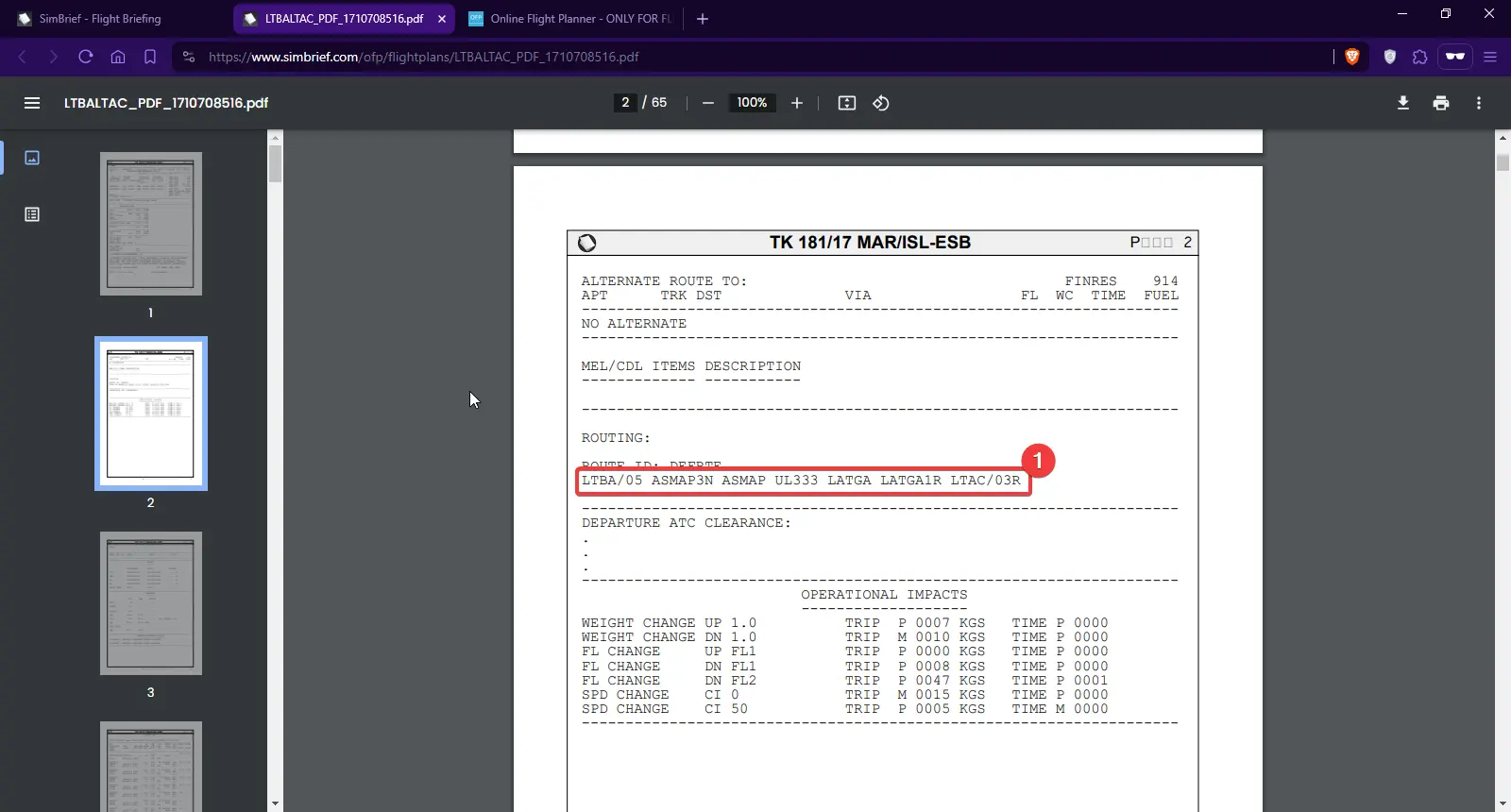Image resolution: width=1511 pixels, height=812 pixels.
Task: View site information icon in address bar
Action: (189, 57)
